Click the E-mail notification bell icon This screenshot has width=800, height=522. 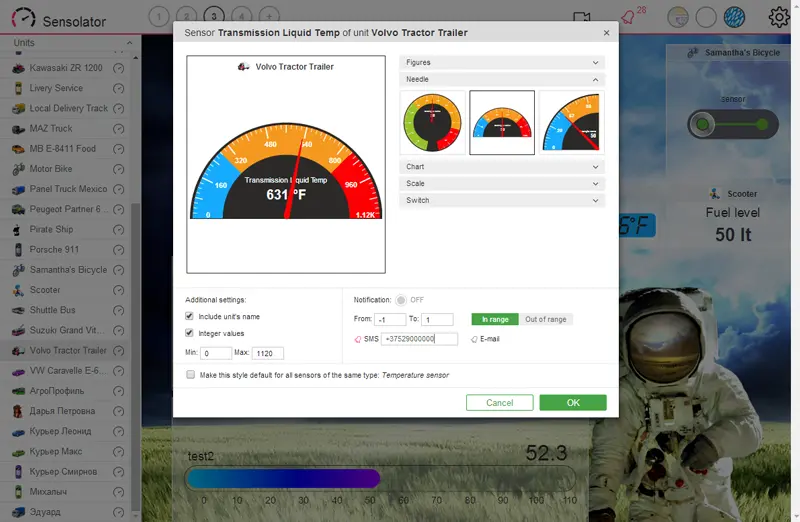474,339
